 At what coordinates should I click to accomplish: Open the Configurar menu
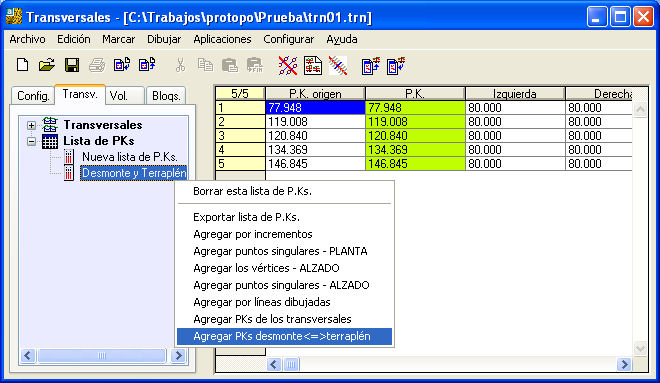(288, 39)
